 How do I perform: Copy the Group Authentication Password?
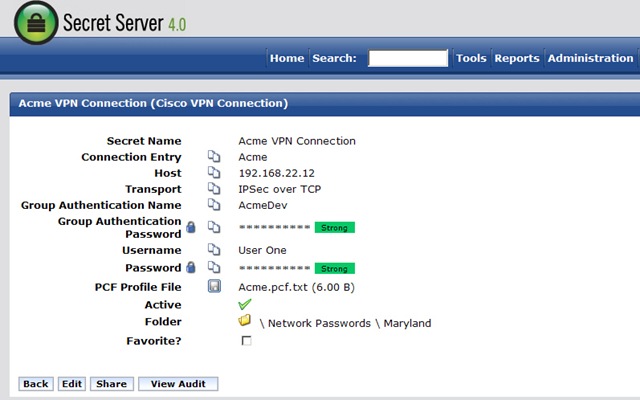pos(214,227)
